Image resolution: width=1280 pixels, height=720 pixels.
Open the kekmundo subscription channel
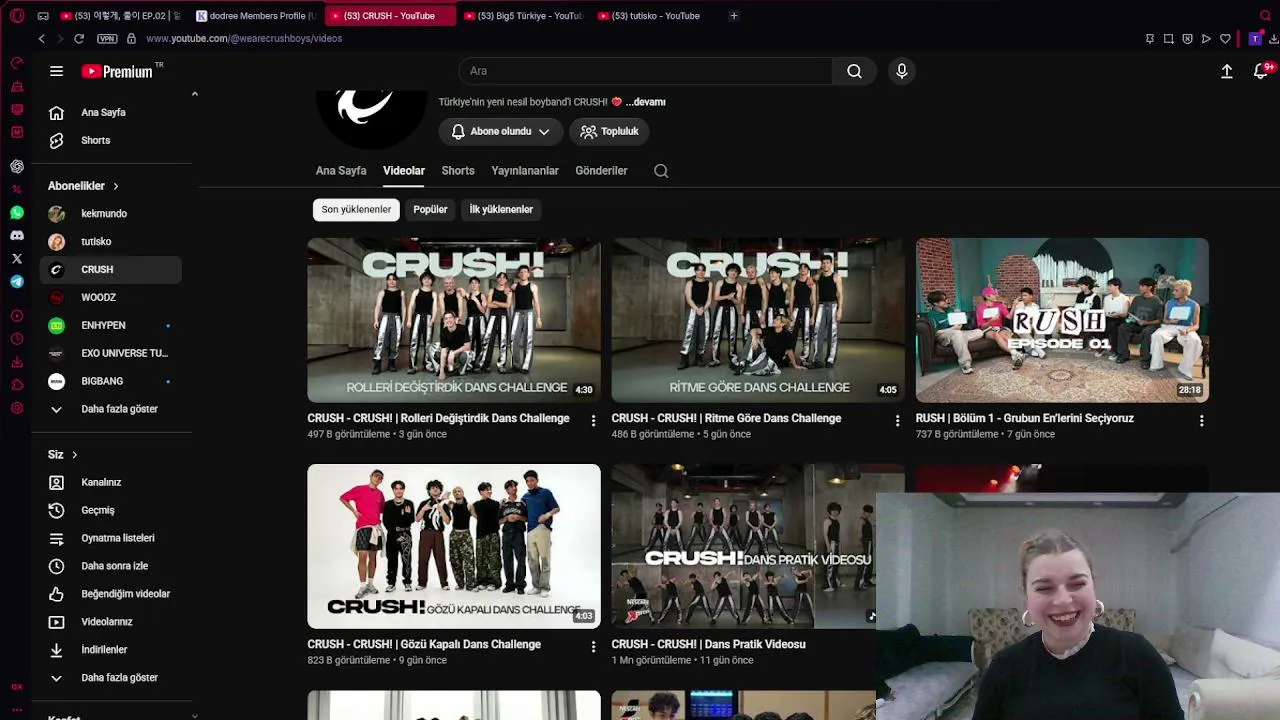pos(110,214)
